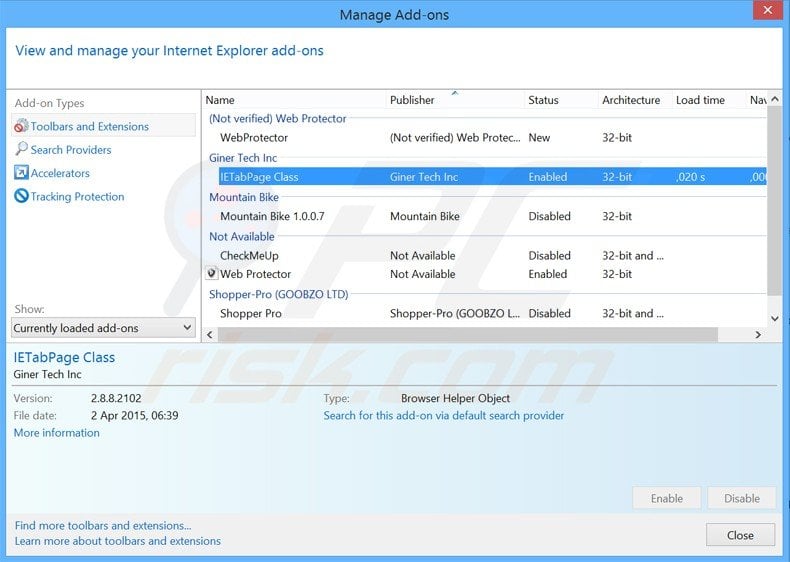Open the More information link
This screenshot has width=790, height=562.
56,432
